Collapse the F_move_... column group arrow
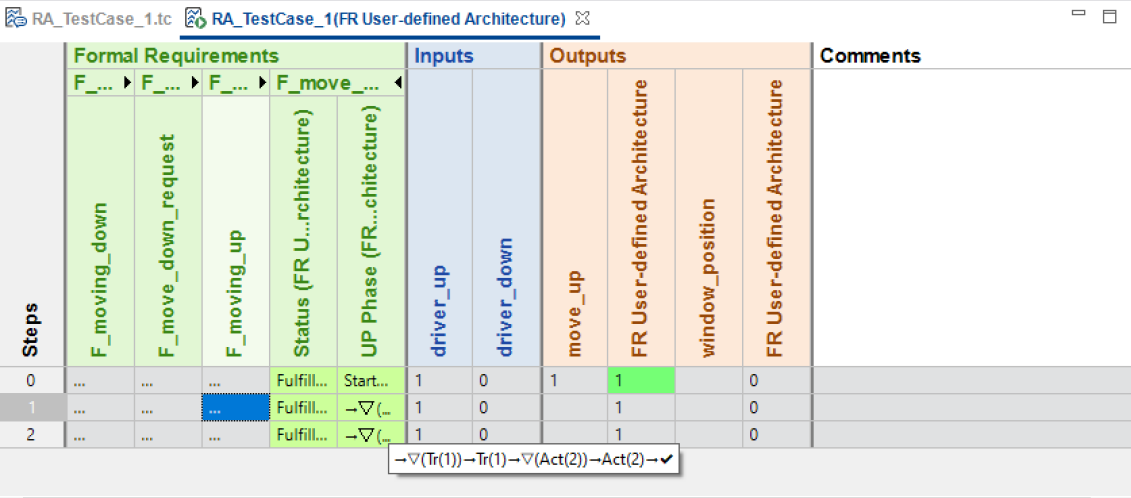 (398, 83)
